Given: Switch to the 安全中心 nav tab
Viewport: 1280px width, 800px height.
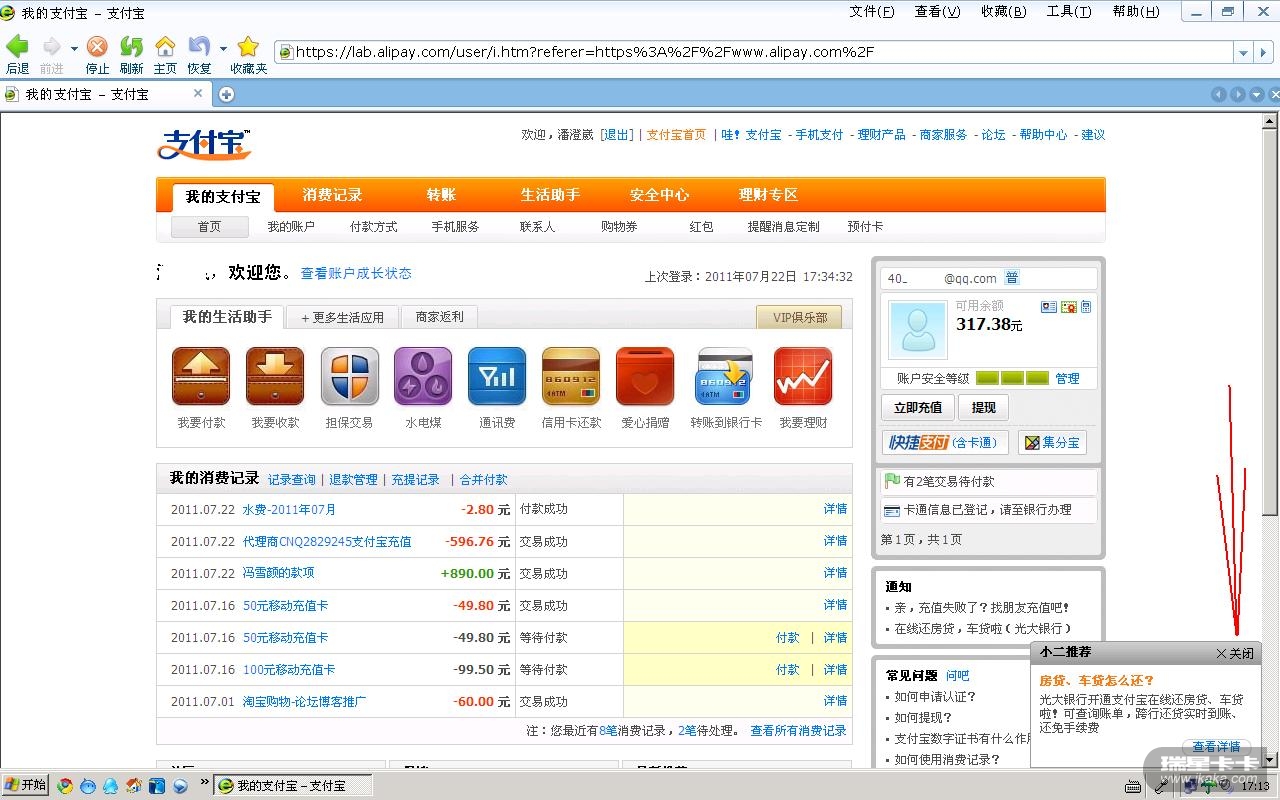Looking at the screenshot, I should click(x=659, y=195).
